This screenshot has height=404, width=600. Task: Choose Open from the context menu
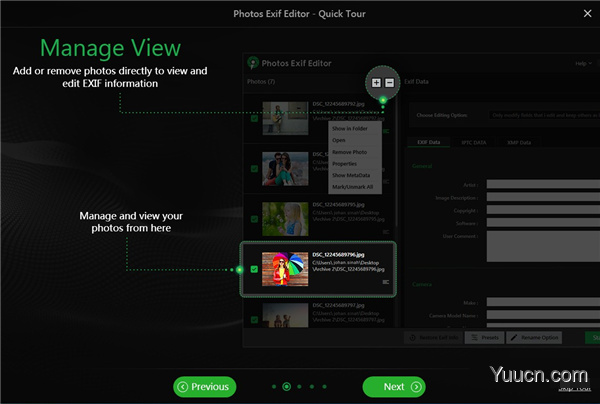(339, 140)
